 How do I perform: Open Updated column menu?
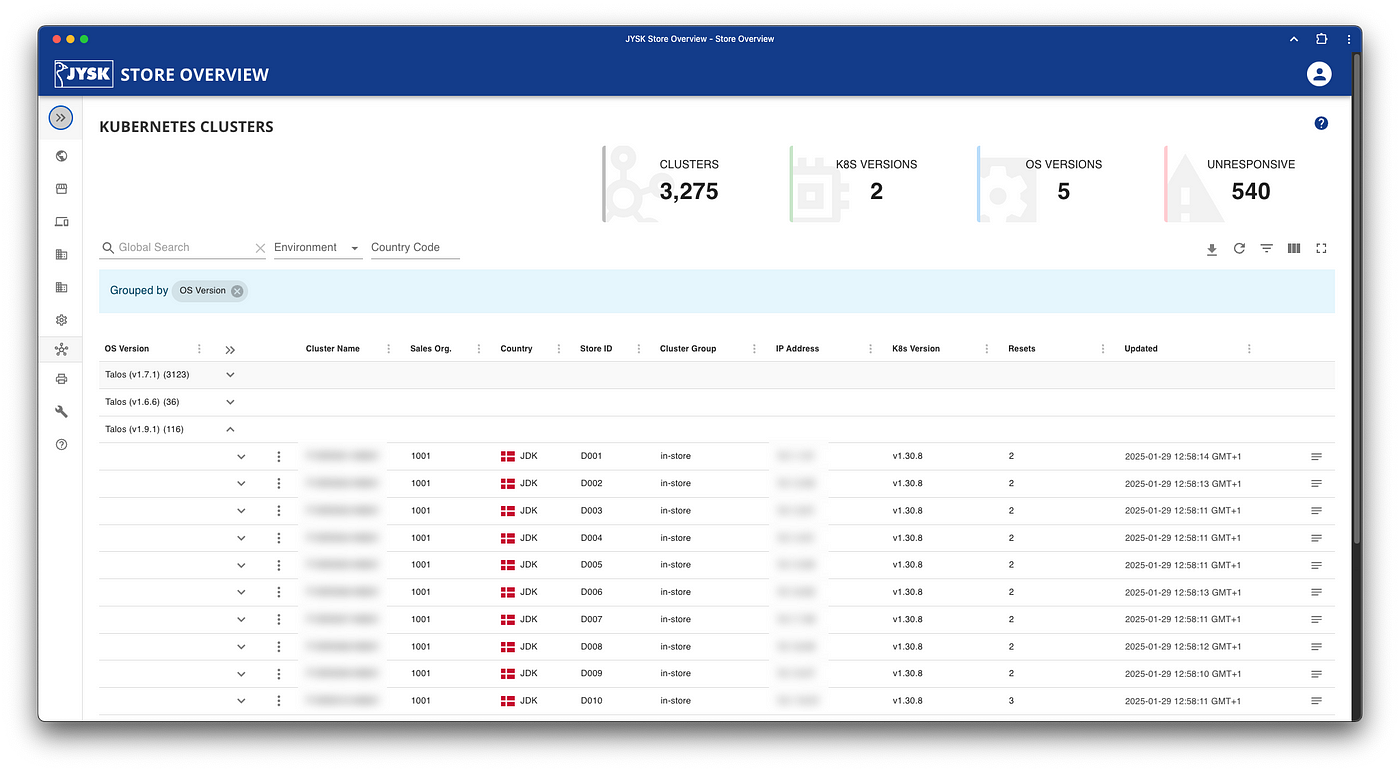point(1249,349)
